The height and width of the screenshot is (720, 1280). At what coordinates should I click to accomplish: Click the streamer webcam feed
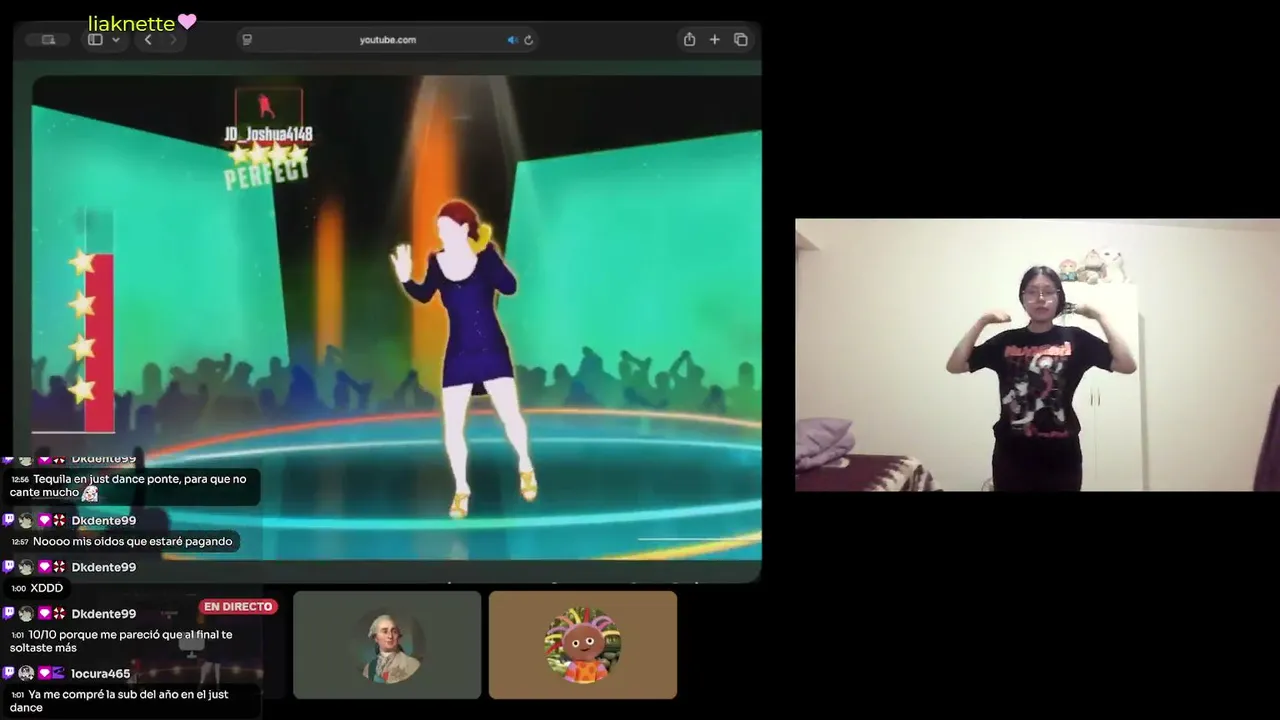[x=1037, y=355]
